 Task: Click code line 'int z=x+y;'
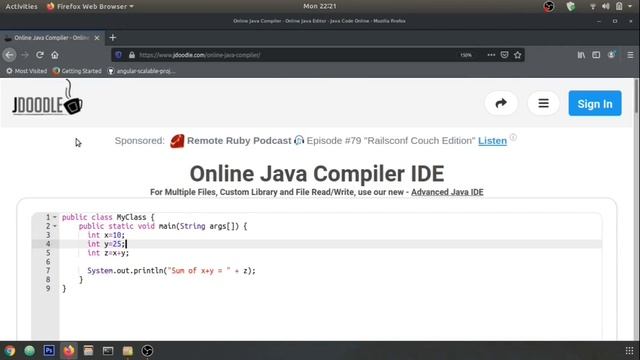coord(108,253)
